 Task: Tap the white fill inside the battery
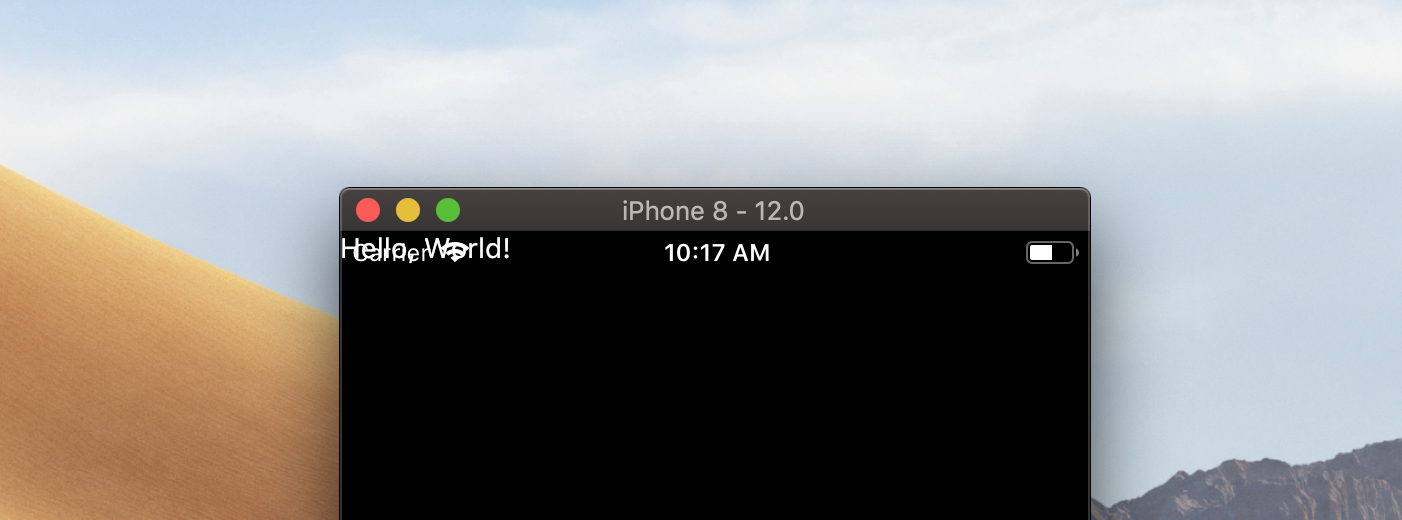[x=1041, y=253]
